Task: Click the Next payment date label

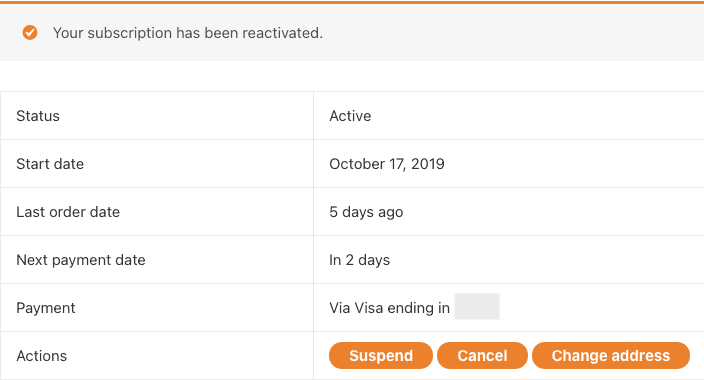Action: click(81, 260)
